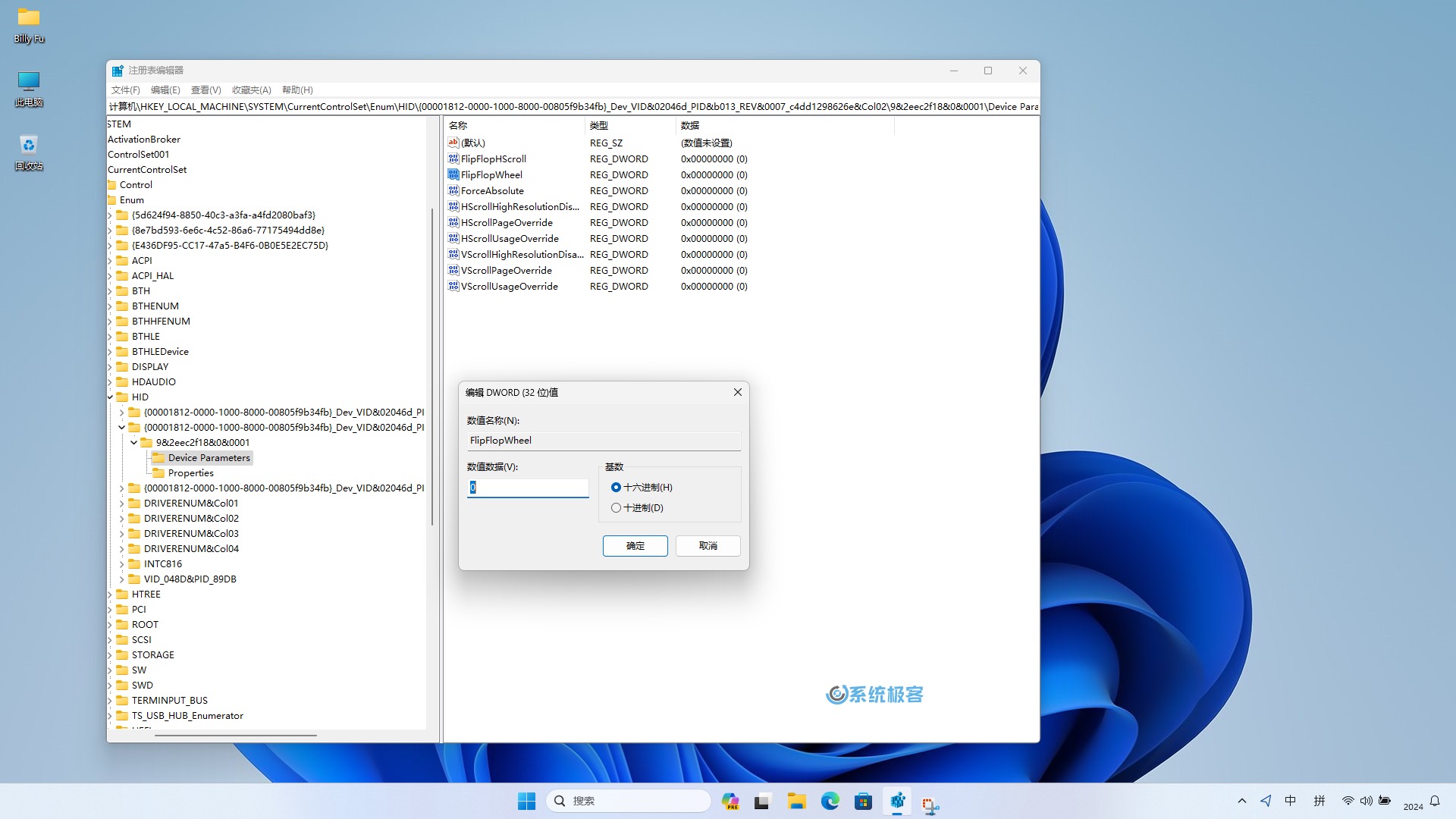Image resolution: width=1456 pixels, height=819 pixels.
Task: Click the FlipFlopHScroll DWORD value icon
Action: (453, 159)
